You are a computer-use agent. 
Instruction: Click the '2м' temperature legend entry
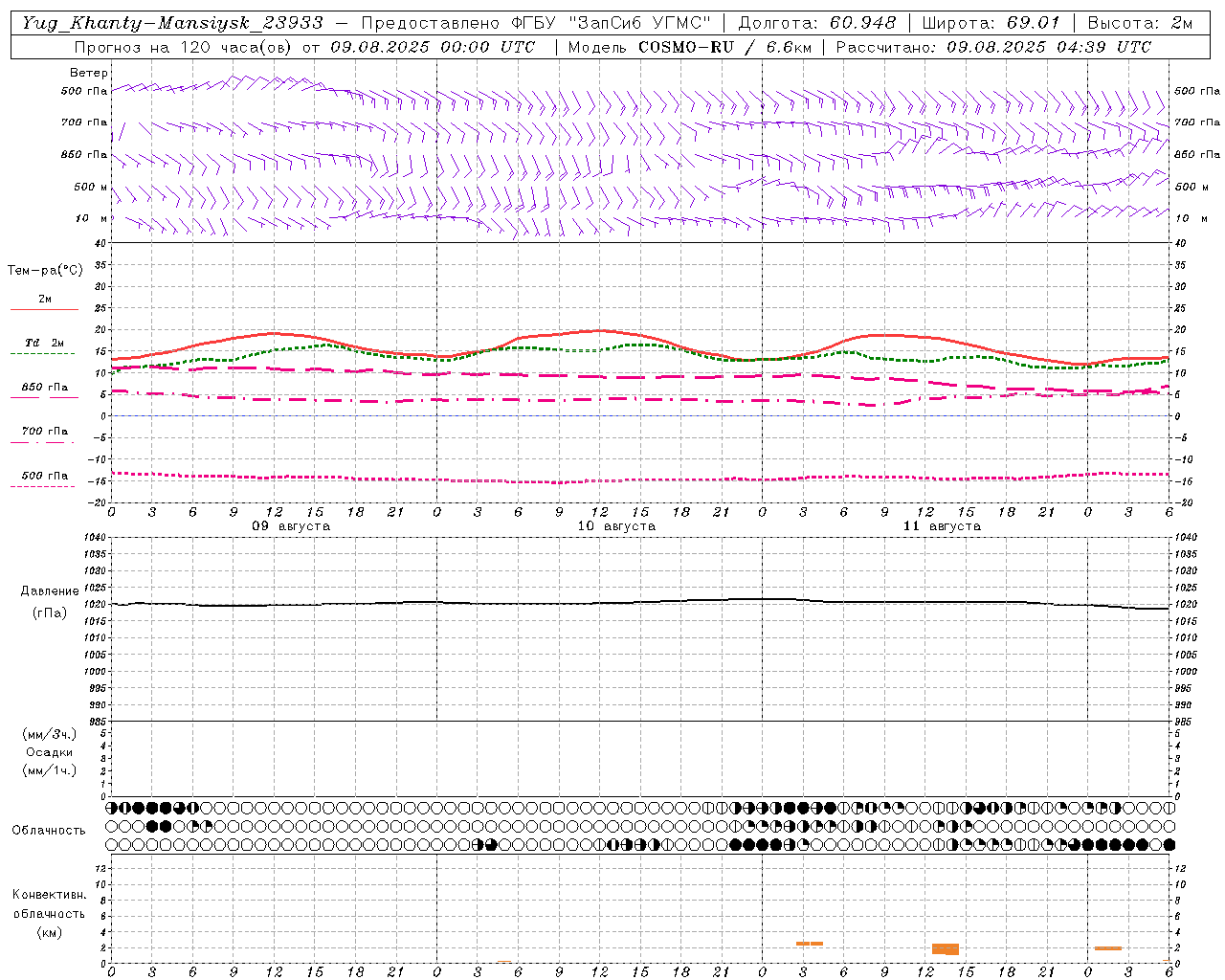[45, 300]
